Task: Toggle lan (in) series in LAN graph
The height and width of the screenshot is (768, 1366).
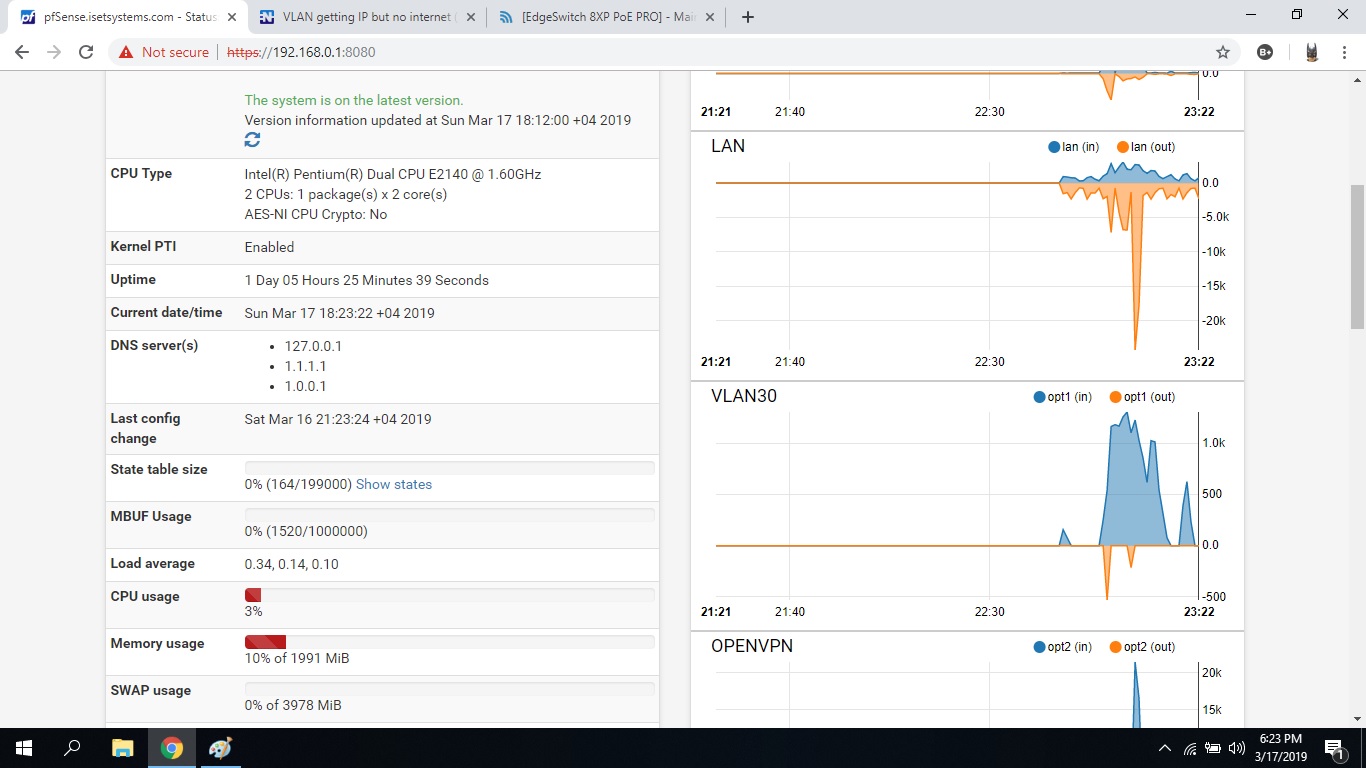Action: point(1074,147)
